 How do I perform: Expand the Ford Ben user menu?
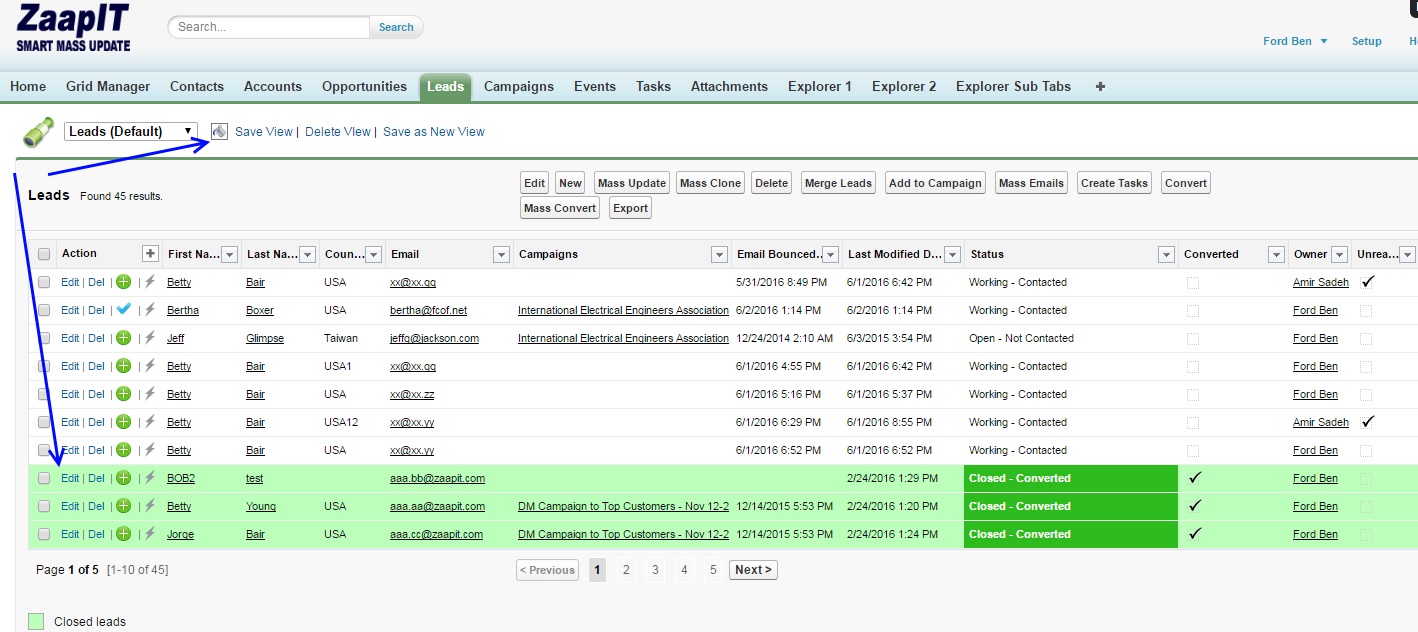1295,41
